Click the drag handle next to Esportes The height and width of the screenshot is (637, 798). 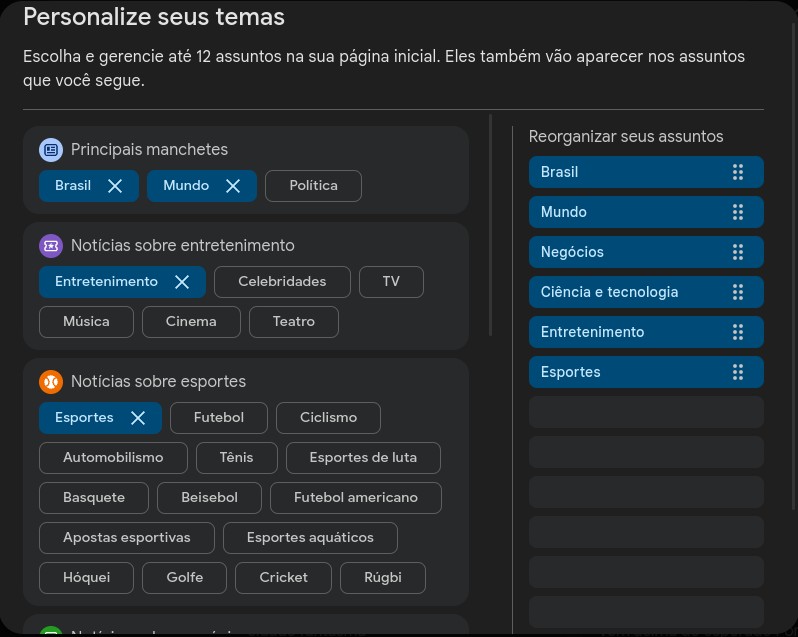[x=738, y=372]
